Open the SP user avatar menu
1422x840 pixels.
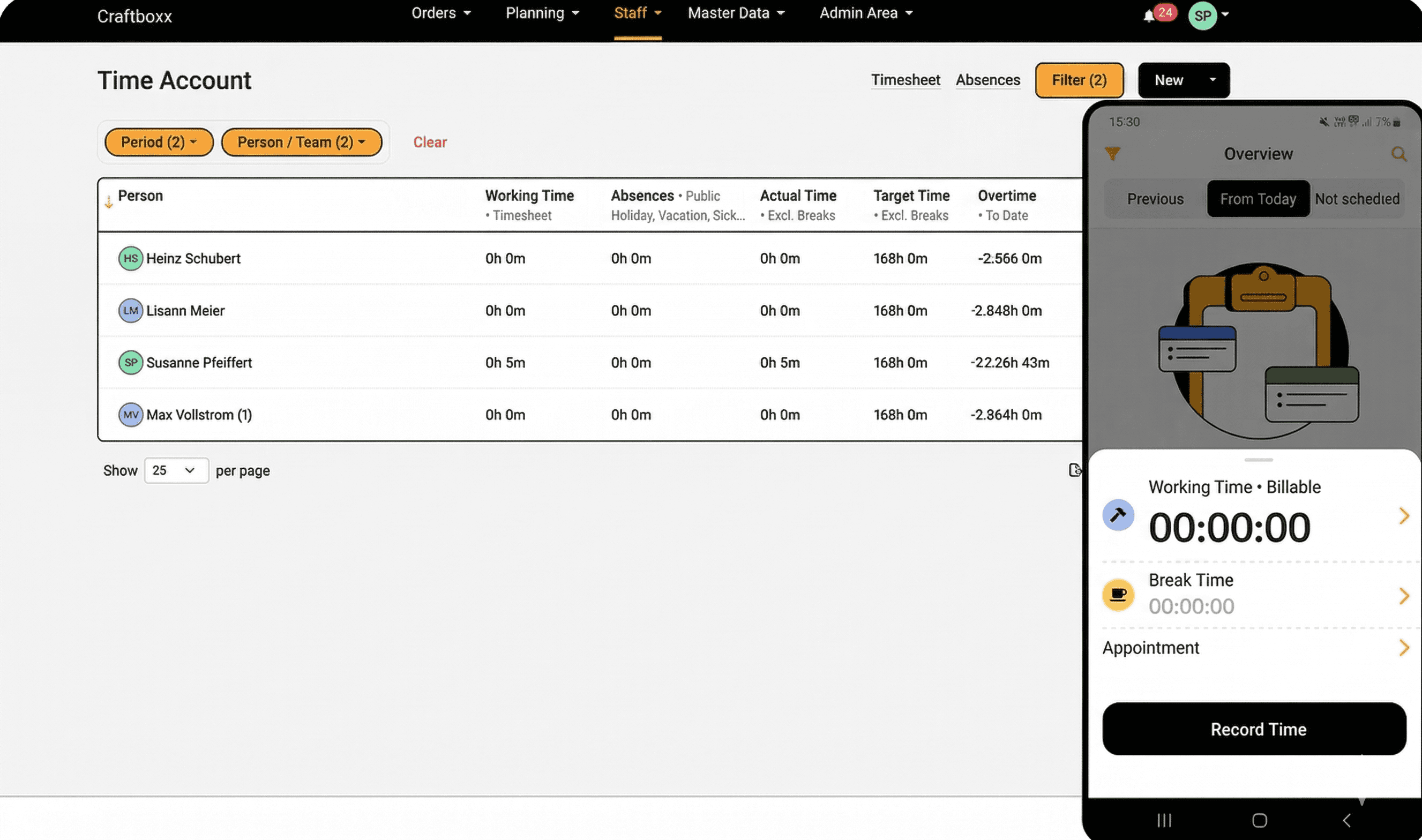pyautogui.click(x=1203, y=16)
